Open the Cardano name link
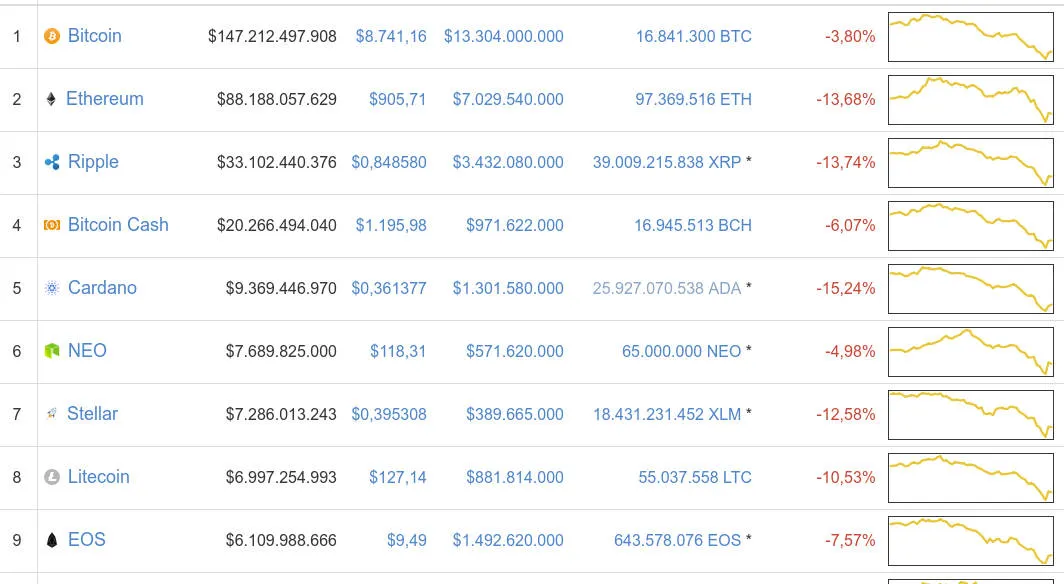 point(102,288)
